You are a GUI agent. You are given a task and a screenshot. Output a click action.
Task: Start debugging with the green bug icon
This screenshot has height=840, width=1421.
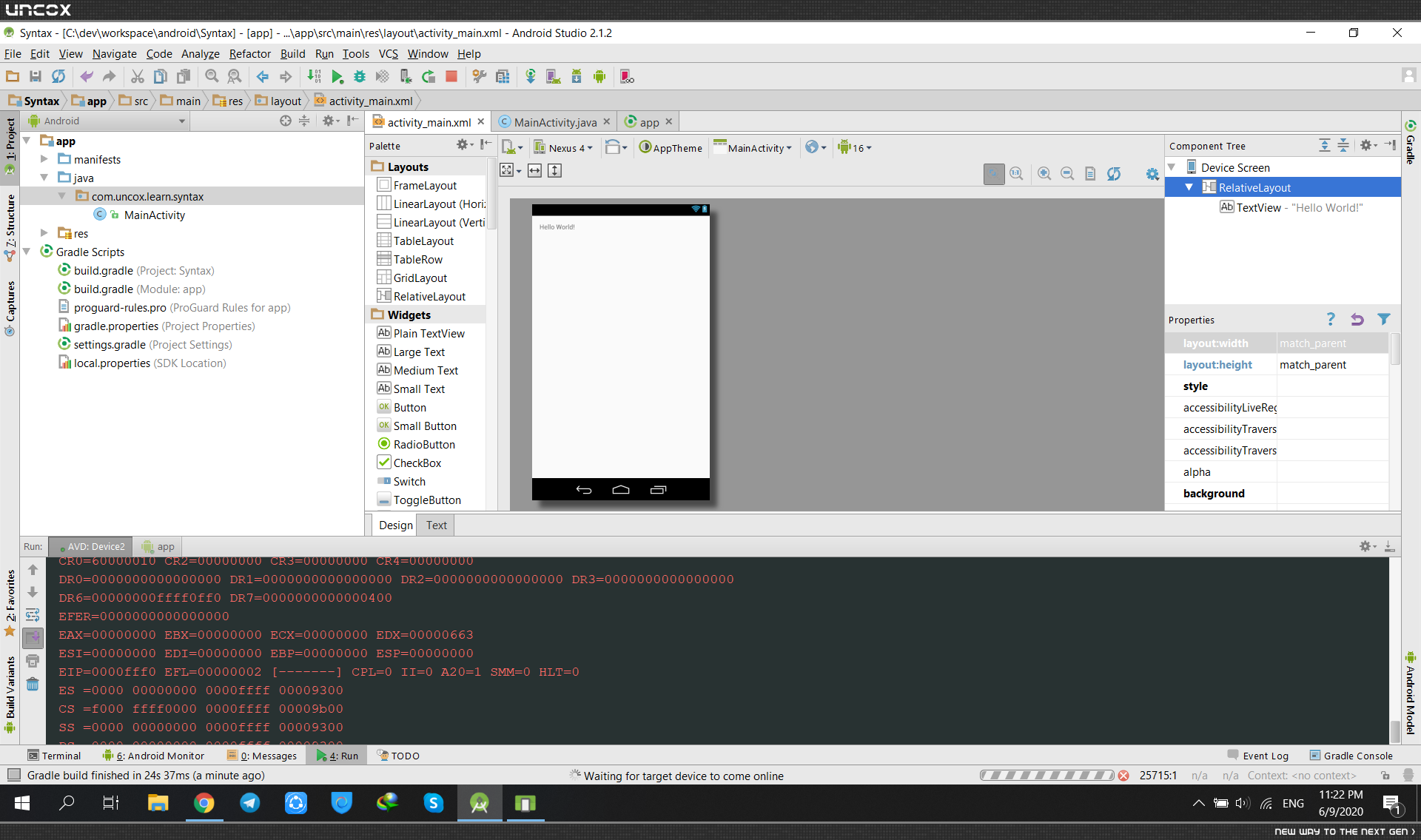coord(360,76)
